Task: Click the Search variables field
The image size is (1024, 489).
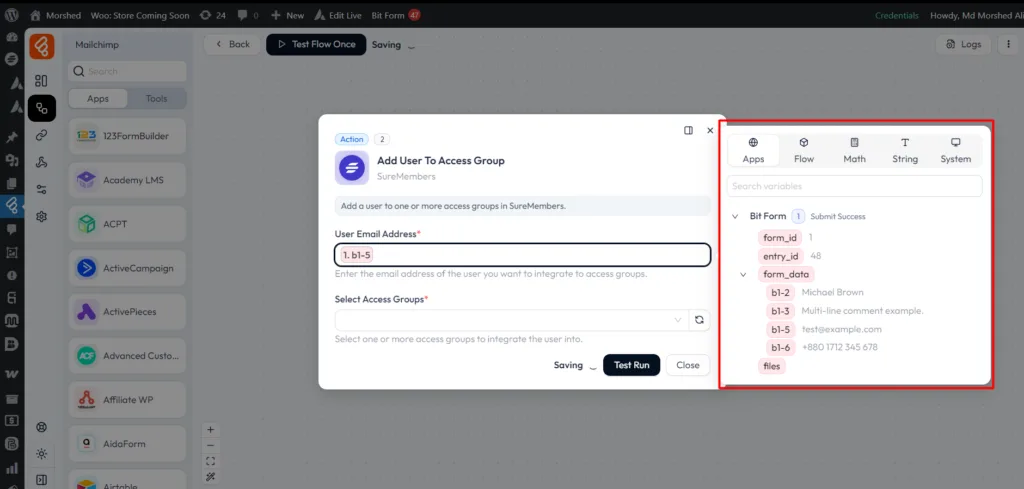Action: pyautogui.click(x=854, y=186)
